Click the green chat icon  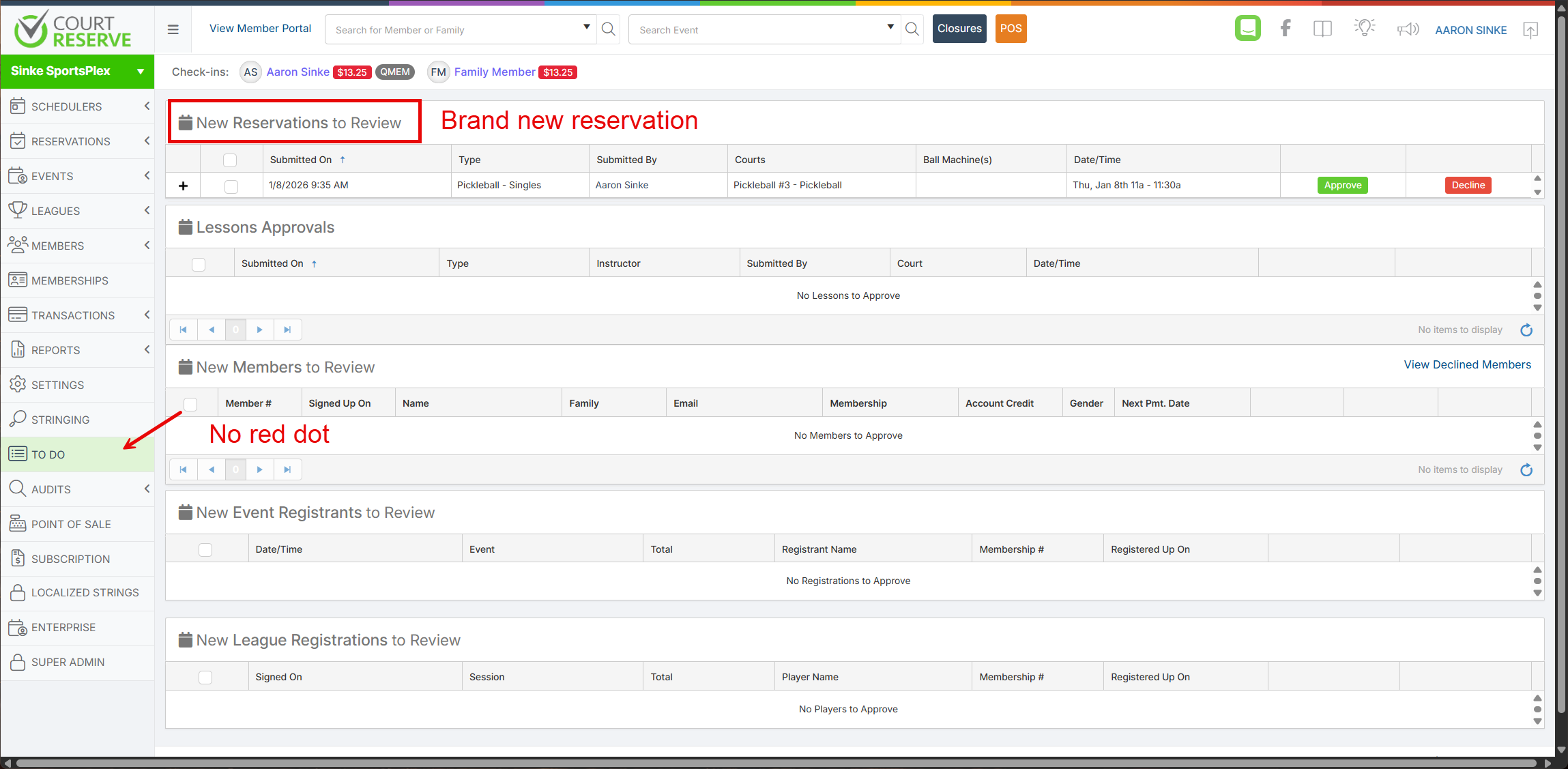coord(1247,29)
